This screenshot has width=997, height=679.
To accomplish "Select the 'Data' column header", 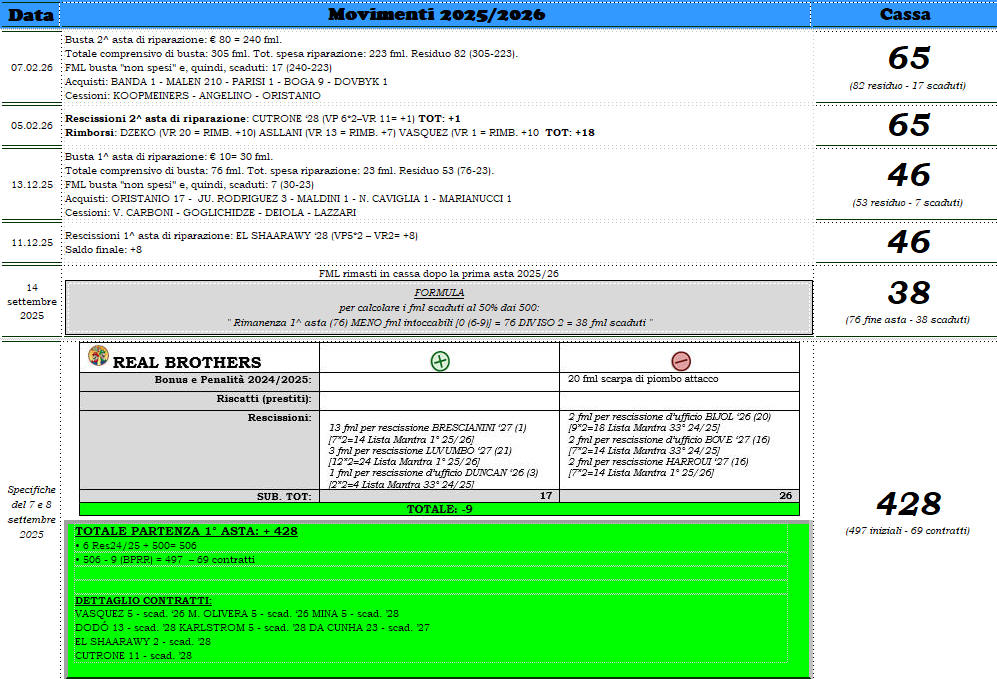I will 30,15.
